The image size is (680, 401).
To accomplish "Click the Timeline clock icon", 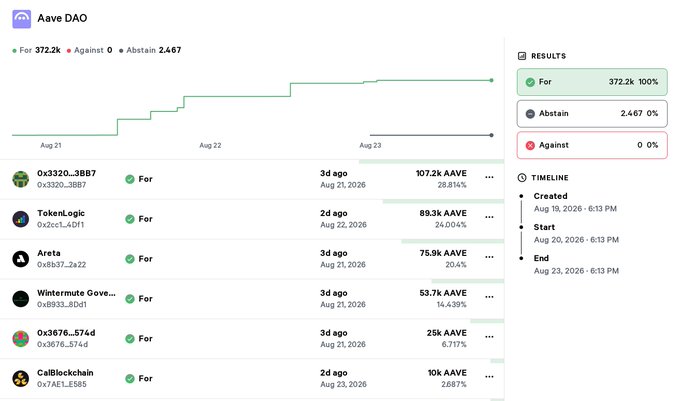I will 522,178.
